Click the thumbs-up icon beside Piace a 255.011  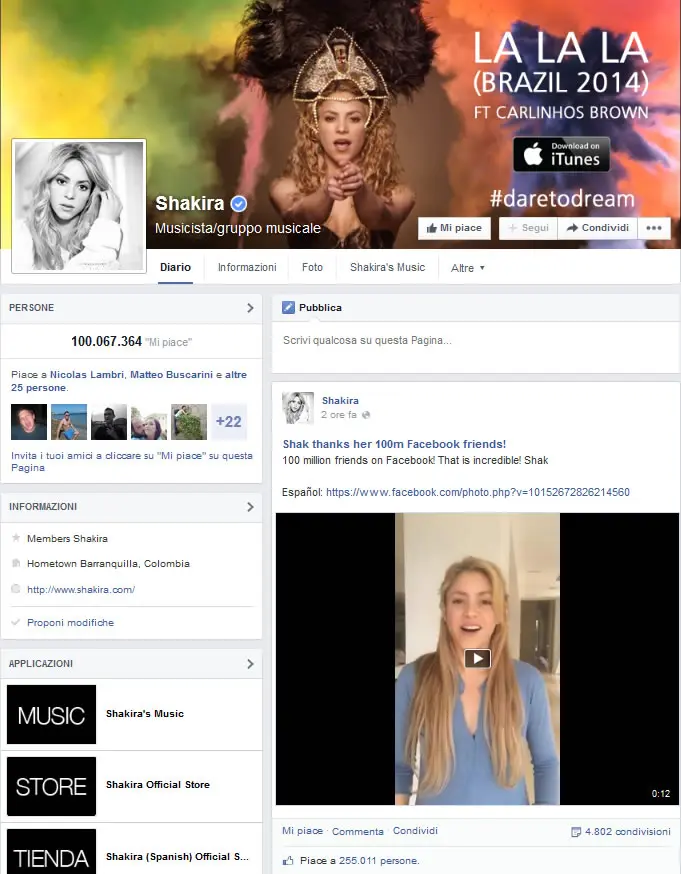tap(288, 861)
